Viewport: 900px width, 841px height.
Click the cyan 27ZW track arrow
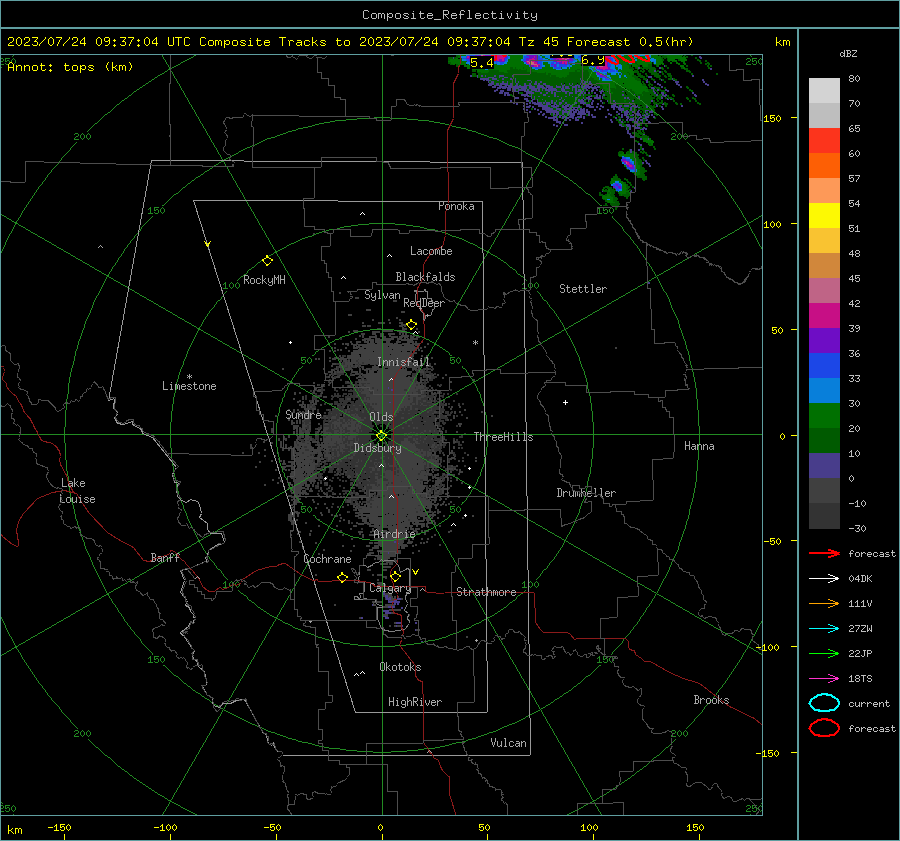pyautogui.click(x=824, y=629)
